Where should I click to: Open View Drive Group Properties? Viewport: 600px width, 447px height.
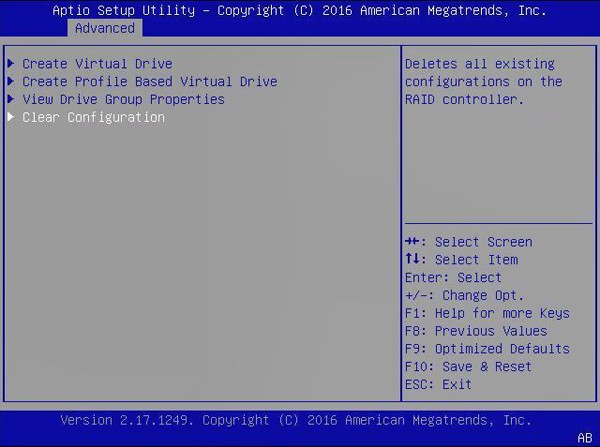[x=123, y=100]
